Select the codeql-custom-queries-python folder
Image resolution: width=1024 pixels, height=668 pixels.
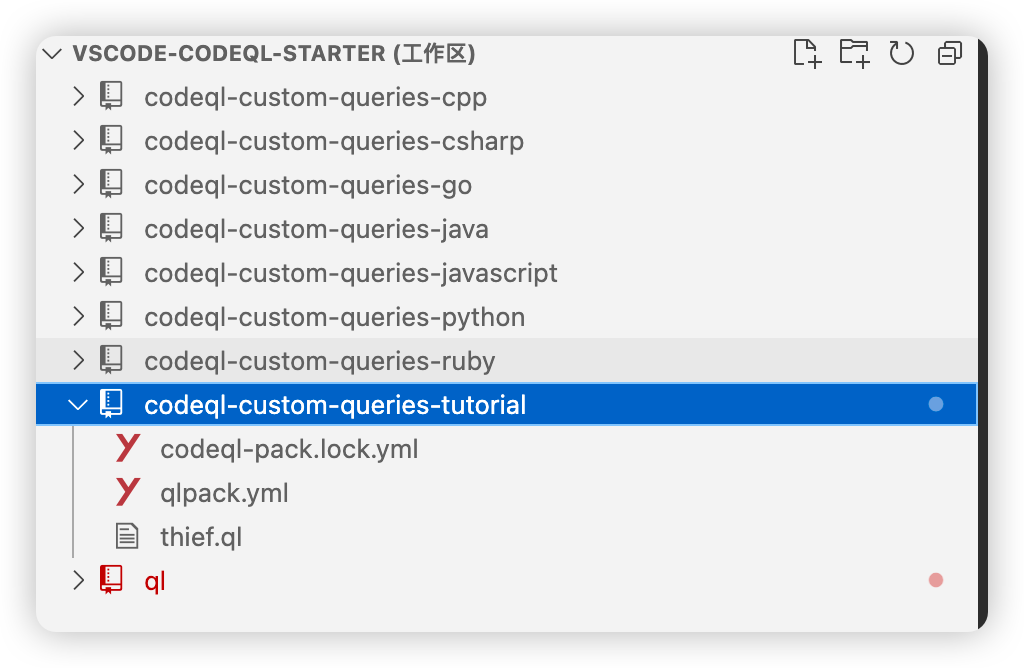pyautogui.click(x=334, y=317)
